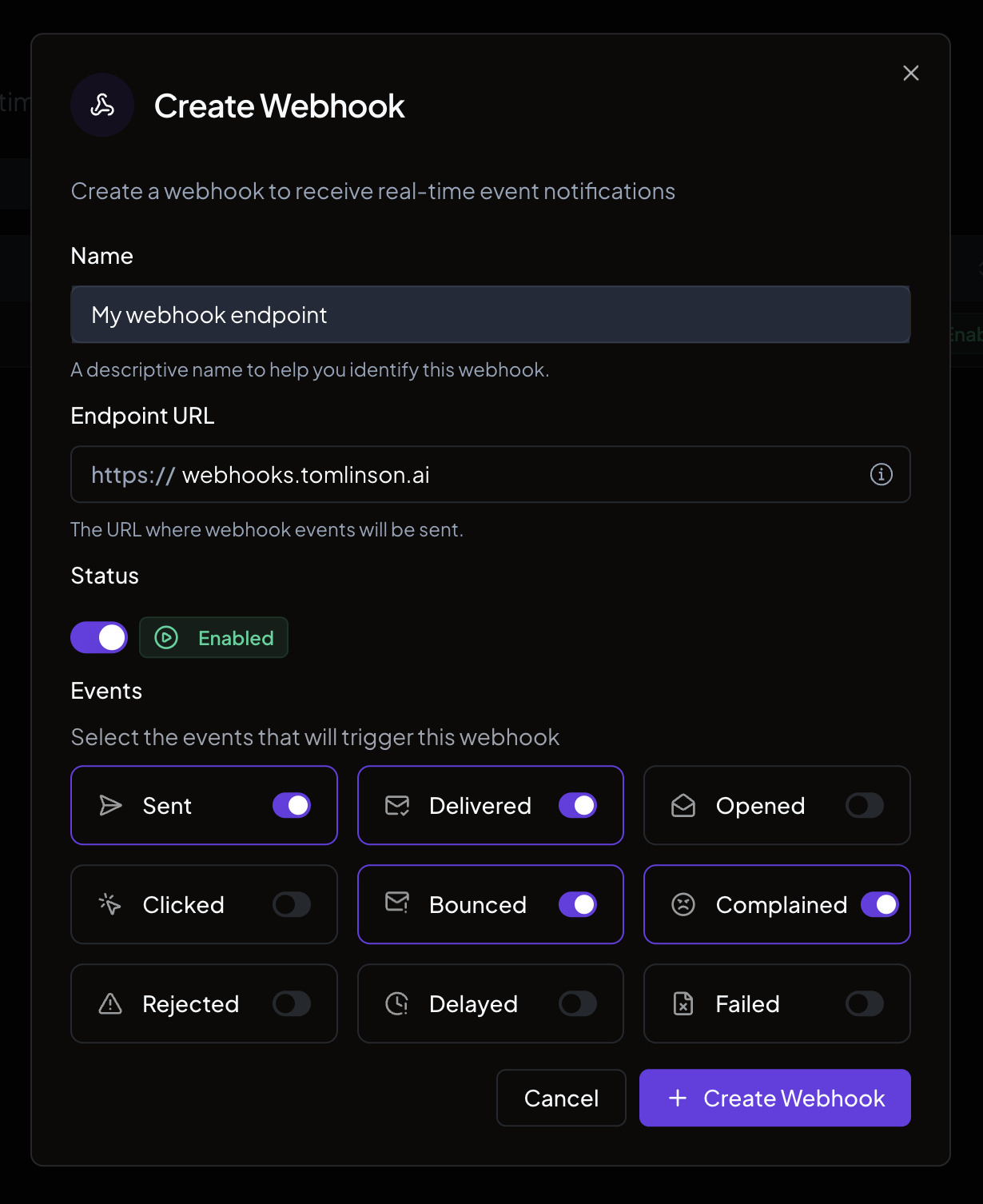Click the Create Webhook button
This screenshot has height=1204, width=983.
coord(774,1098)
